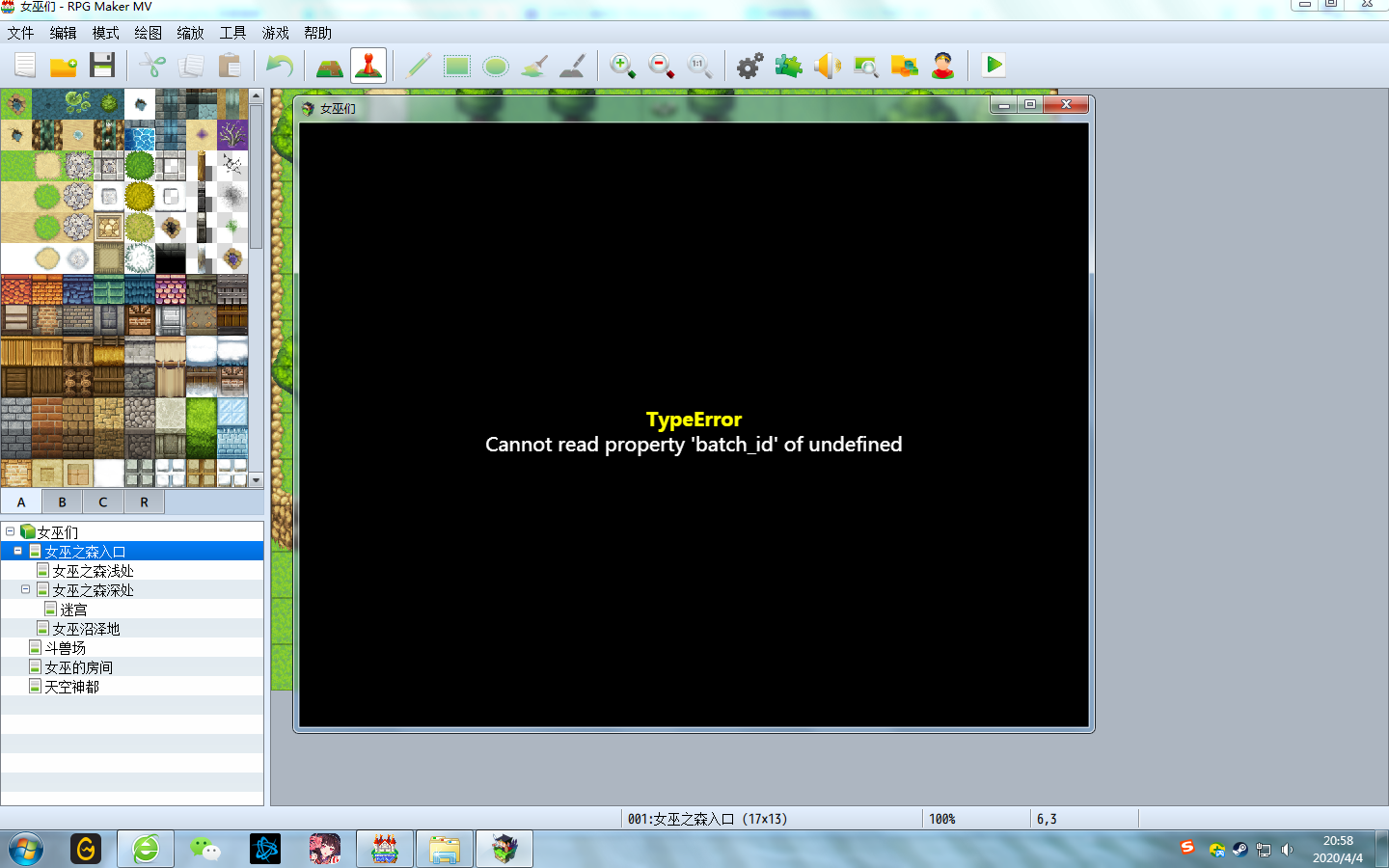Viewport: 1389px width, 868px height.
Task: Undo the last action
Action: [280, 66]
